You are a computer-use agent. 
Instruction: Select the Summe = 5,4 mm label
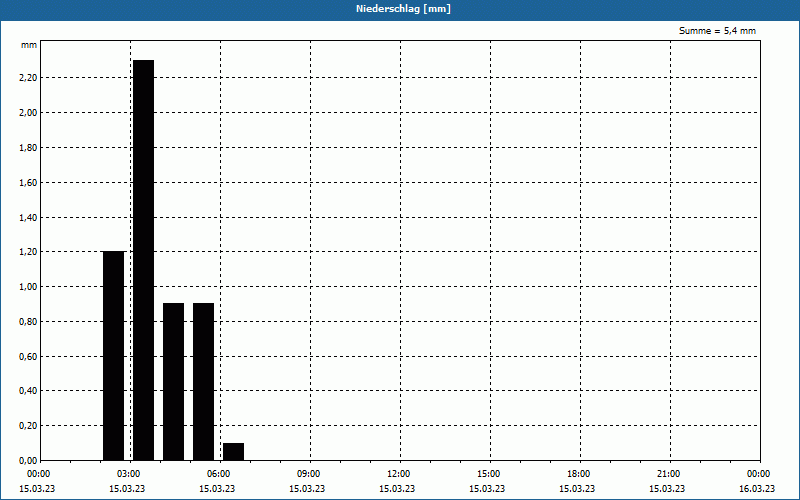(x=717, y=31)
